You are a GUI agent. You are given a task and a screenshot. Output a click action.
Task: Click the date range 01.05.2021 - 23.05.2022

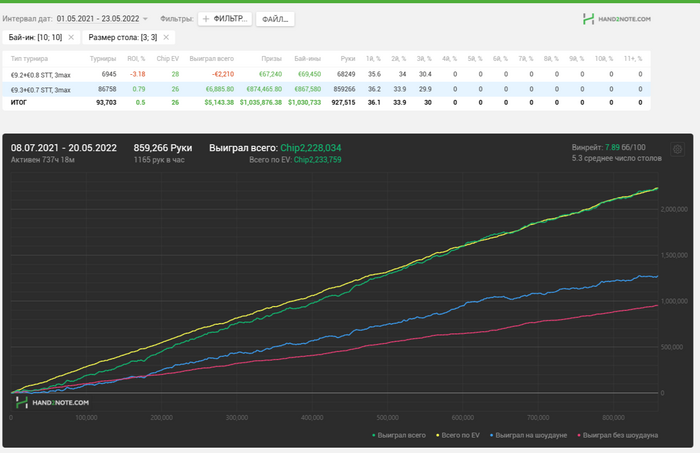click(98, 19)
